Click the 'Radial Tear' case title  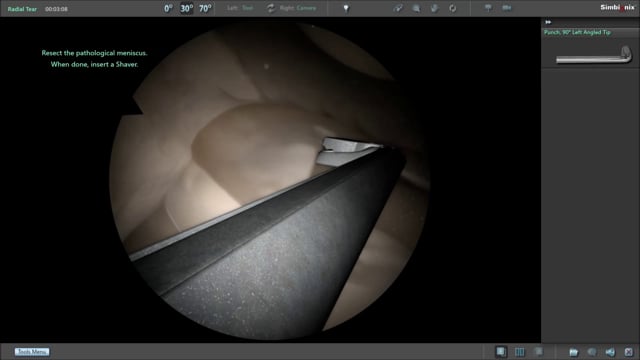pos(22,9)
